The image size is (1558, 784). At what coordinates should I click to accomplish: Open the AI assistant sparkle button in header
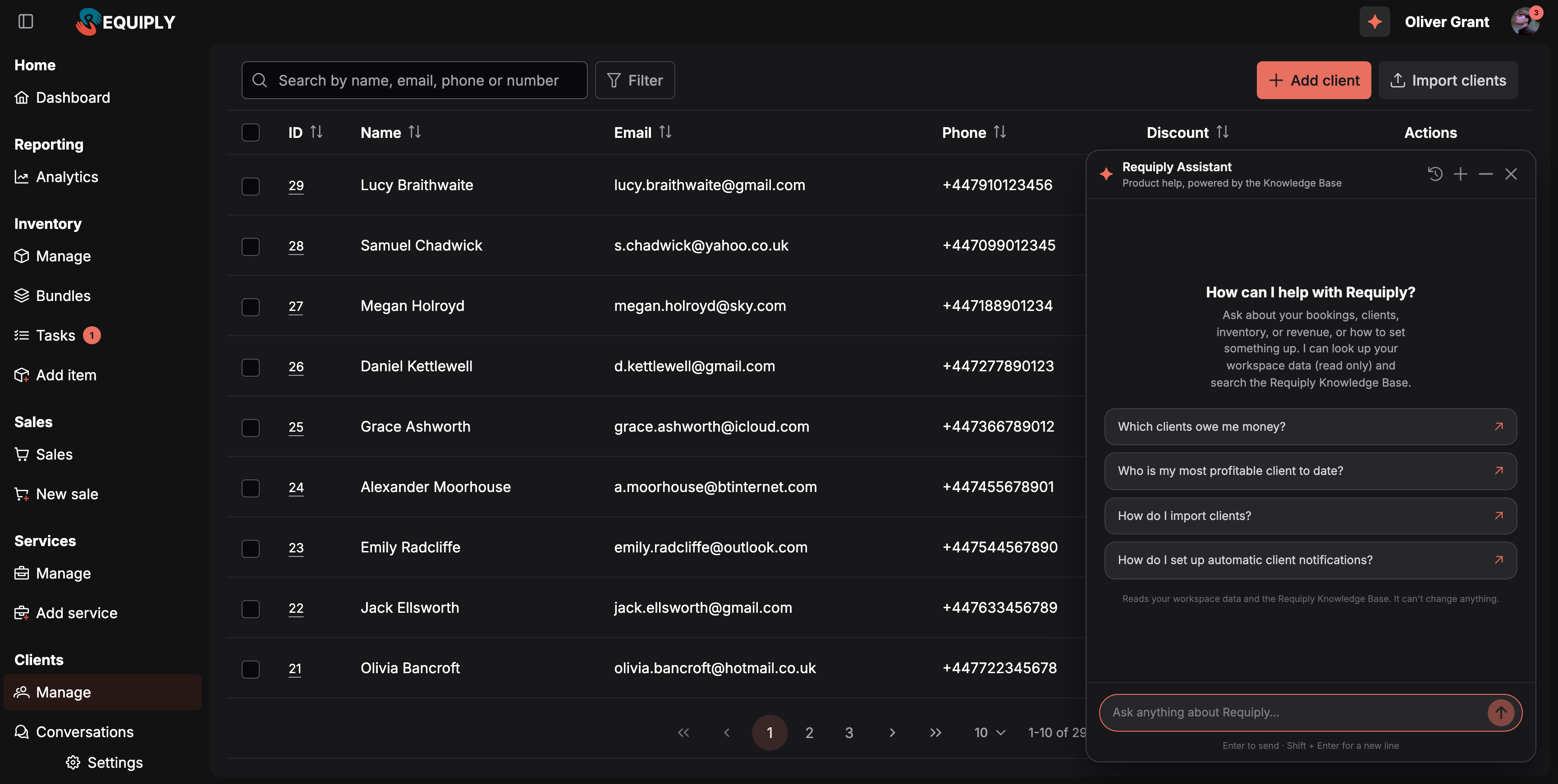(1374, 22)
